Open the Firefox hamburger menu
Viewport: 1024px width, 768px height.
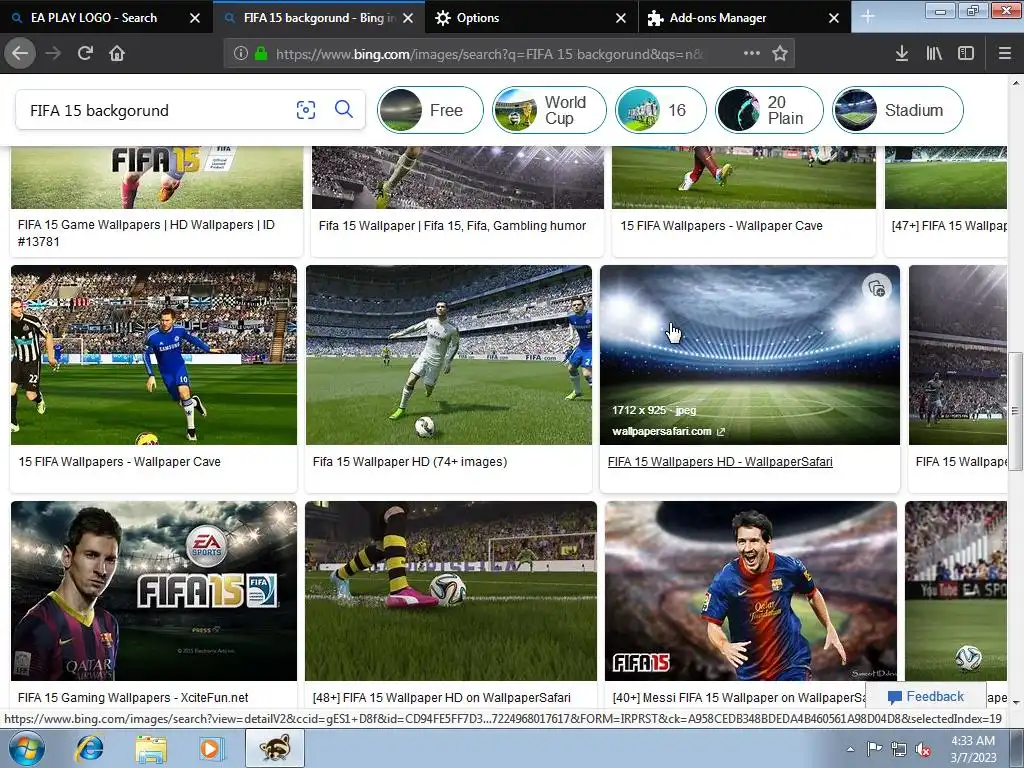[x=1005, y=54]
